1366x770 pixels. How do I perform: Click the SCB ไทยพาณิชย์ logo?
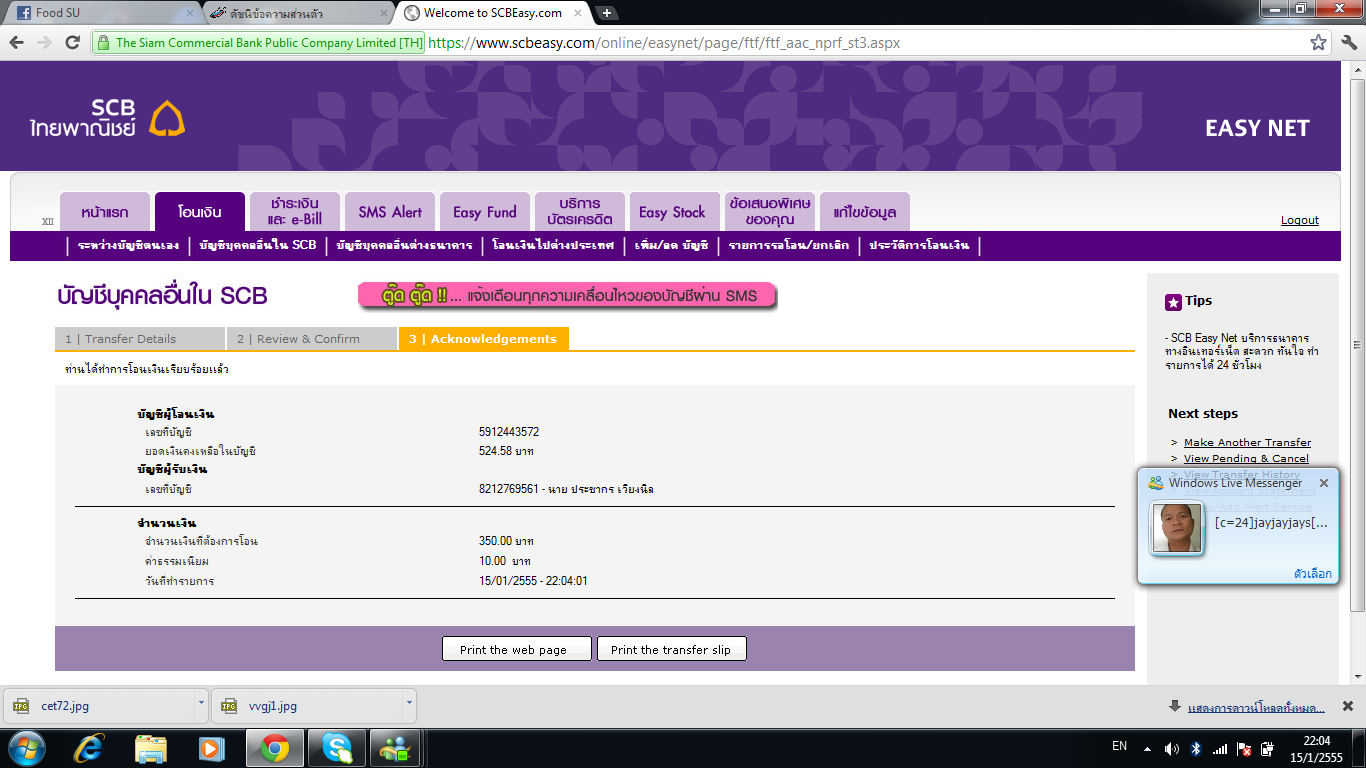pyautogui.click(x=108, y=118)
